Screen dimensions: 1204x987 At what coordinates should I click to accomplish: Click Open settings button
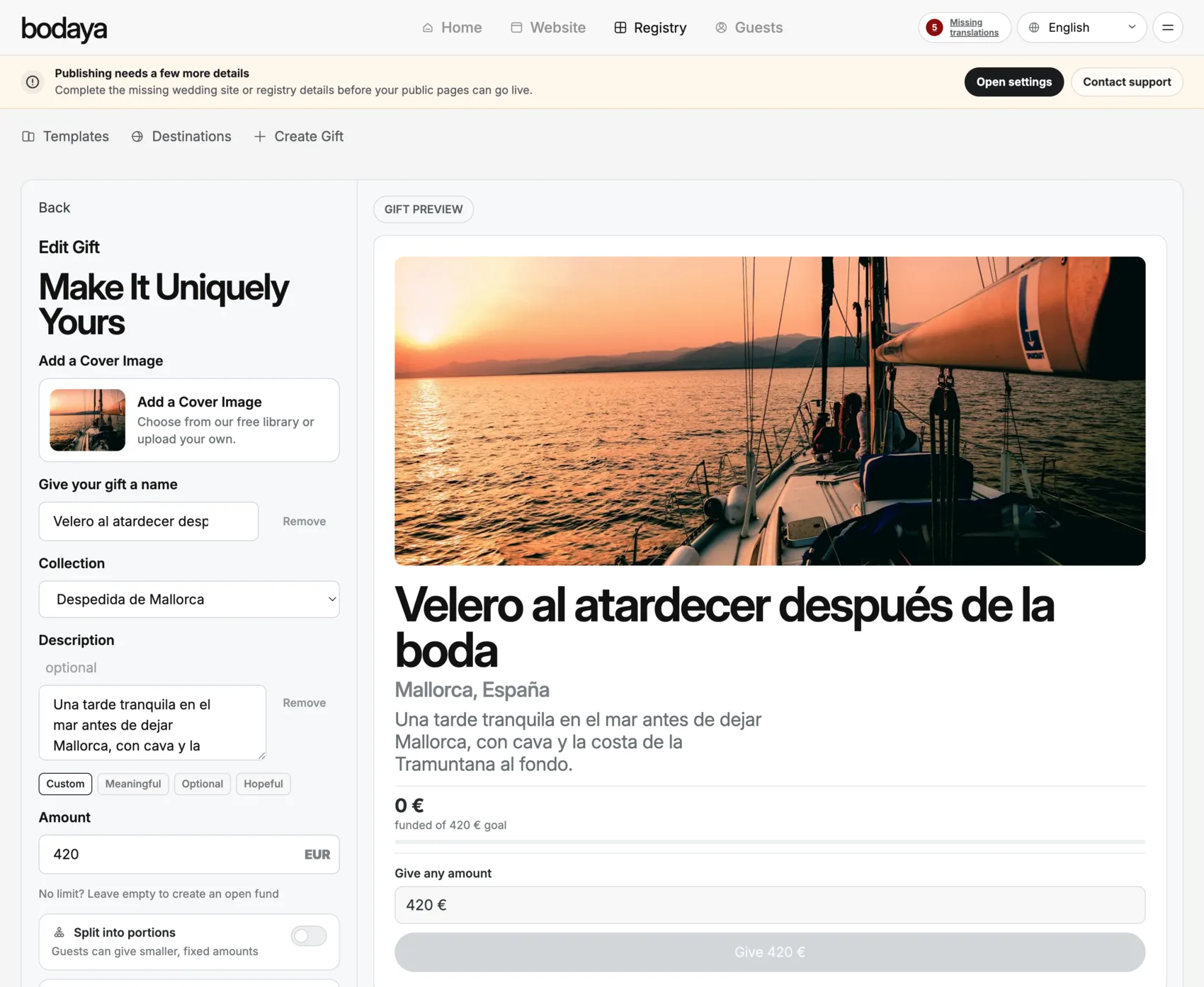[x=1013, y=82]
